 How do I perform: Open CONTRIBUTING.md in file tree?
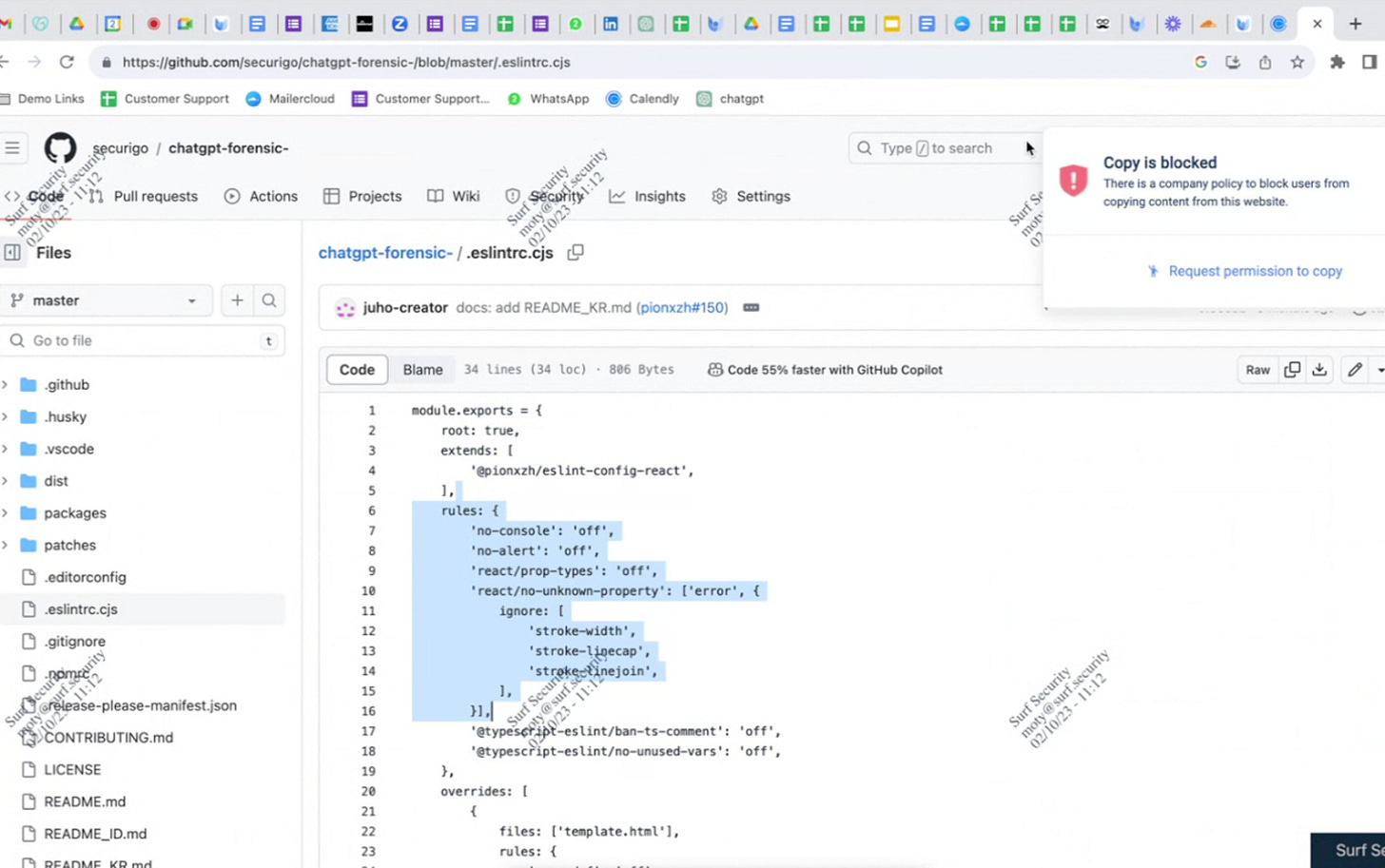coord(108,738)
